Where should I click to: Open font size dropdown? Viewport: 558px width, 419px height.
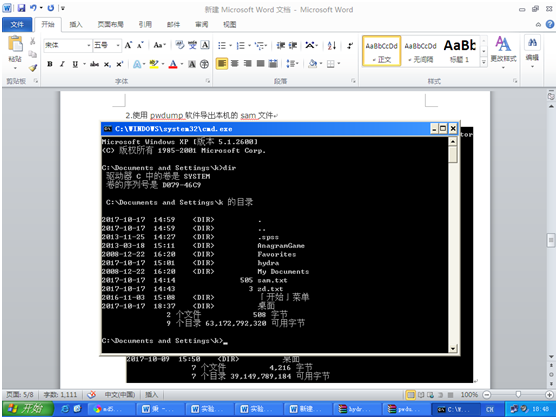pyautogui.click(x=118, y=45)
